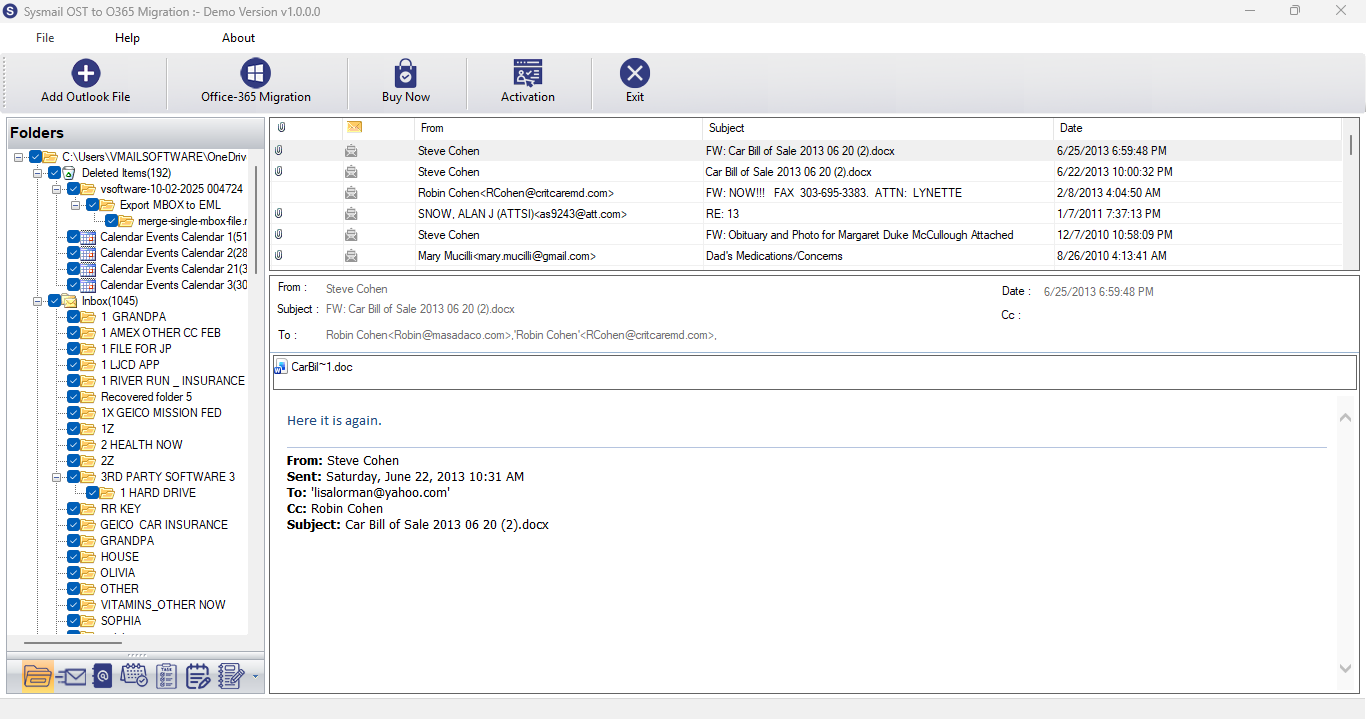Click the Buy Now shopping bag icon

pyautogui.click(x=406, y=73)
